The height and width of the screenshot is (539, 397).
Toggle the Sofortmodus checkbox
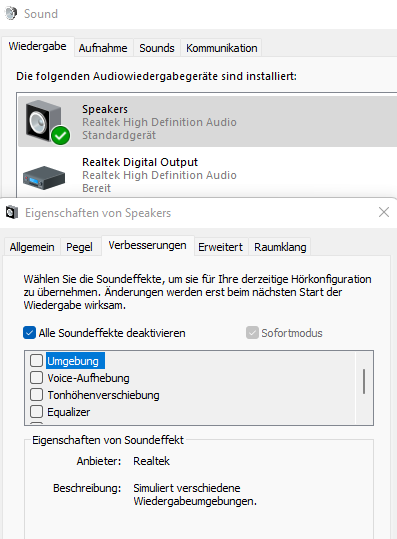click(x=252, y=333)
